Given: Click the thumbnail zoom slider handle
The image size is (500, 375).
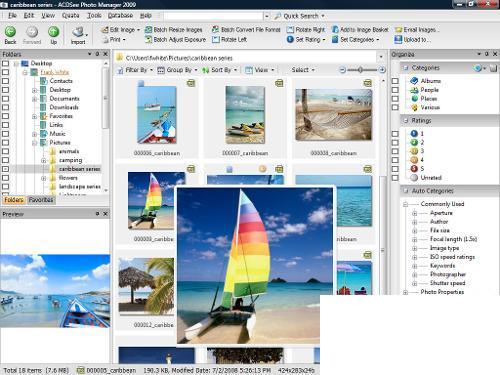Looking at the screenshot, I should point(360,70).
